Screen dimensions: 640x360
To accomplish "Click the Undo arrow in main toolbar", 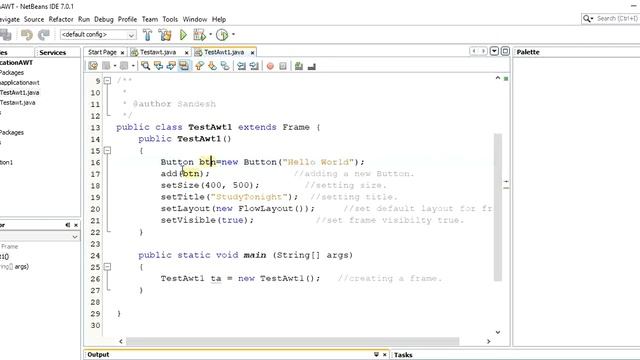I will click(x=27, y=35).
